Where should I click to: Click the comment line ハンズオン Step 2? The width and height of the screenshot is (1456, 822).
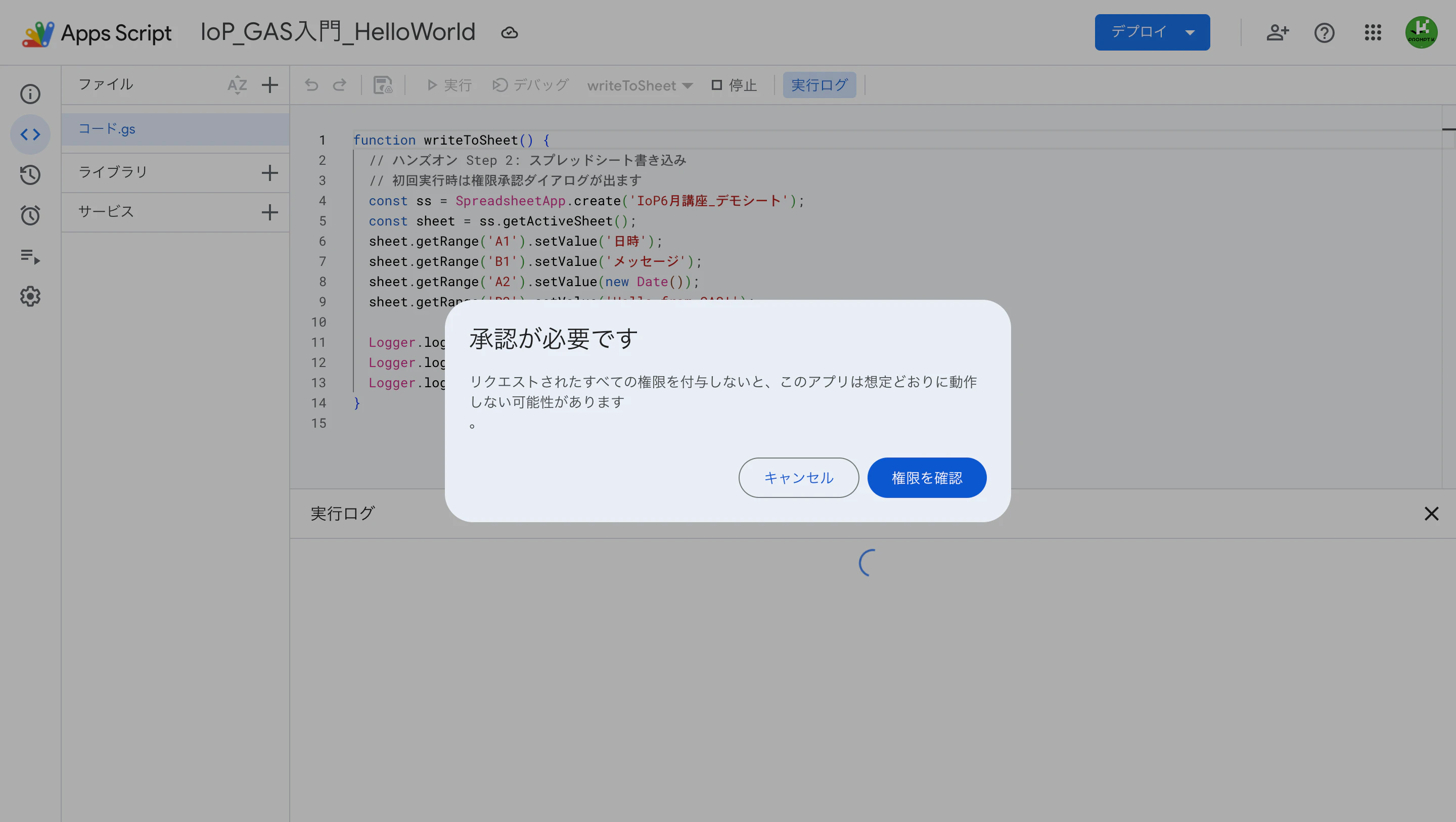click(527, 160)
